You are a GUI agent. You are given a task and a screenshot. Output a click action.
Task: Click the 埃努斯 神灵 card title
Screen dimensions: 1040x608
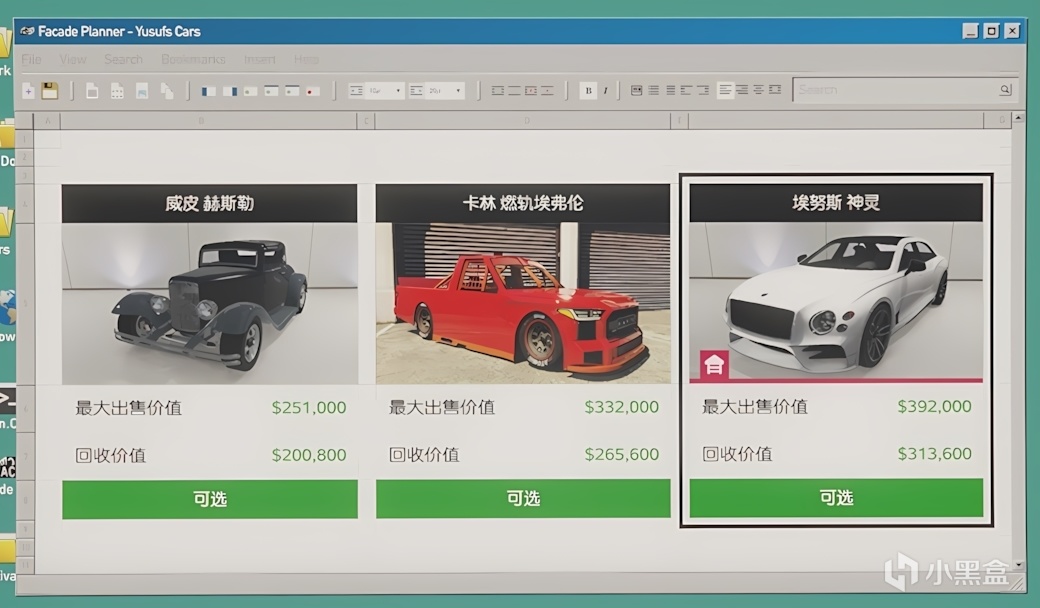[836, 202]
